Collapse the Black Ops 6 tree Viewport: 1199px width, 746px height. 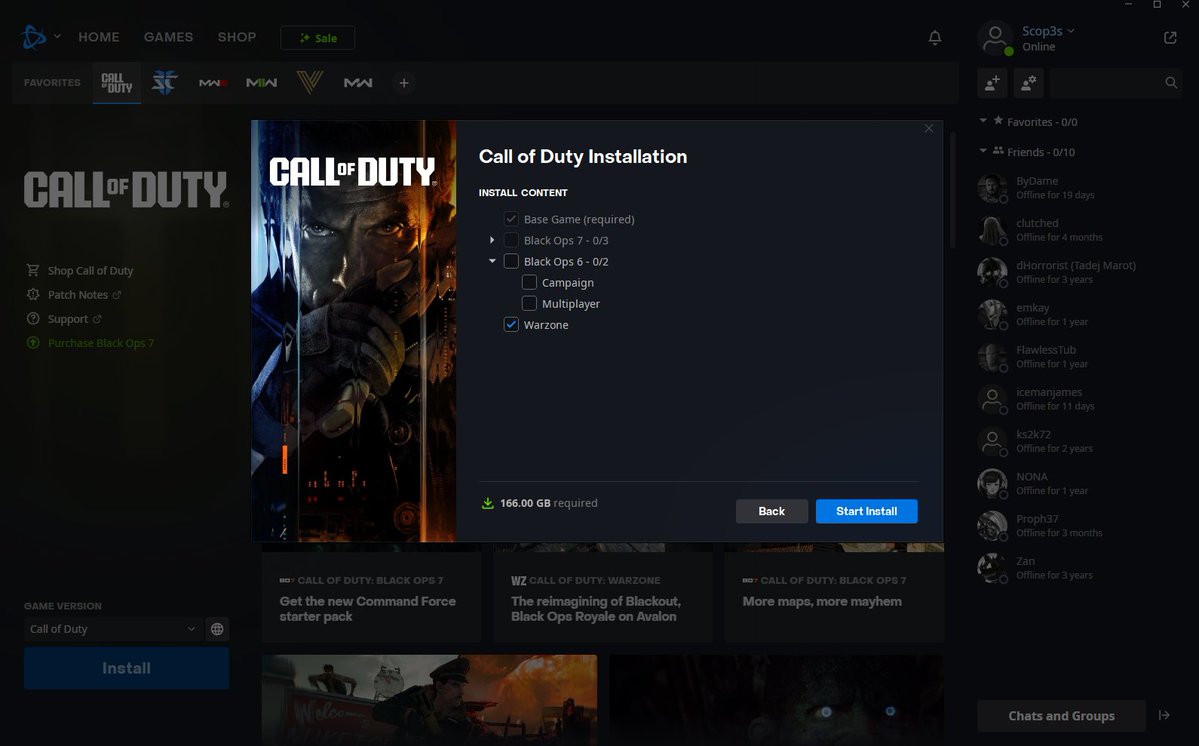[492, 261]
